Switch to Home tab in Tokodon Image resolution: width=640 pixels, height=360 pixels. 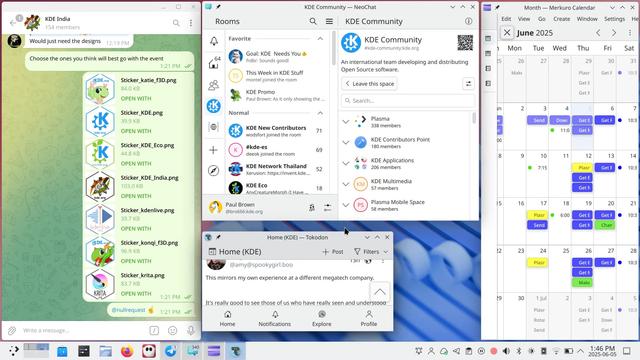click(227, 318)
